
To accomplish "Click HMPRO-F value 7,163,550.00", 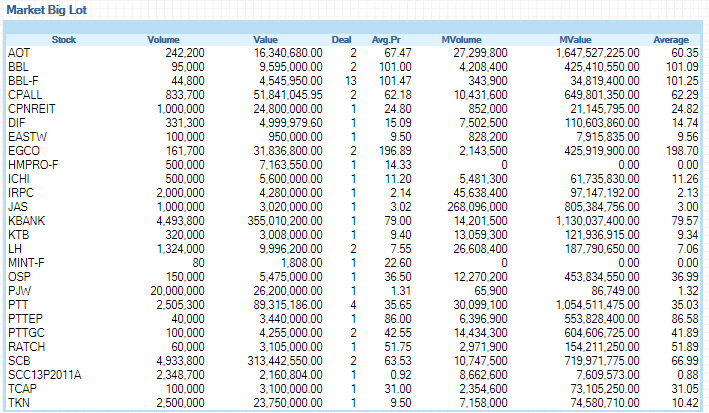I will coord(291,165).
